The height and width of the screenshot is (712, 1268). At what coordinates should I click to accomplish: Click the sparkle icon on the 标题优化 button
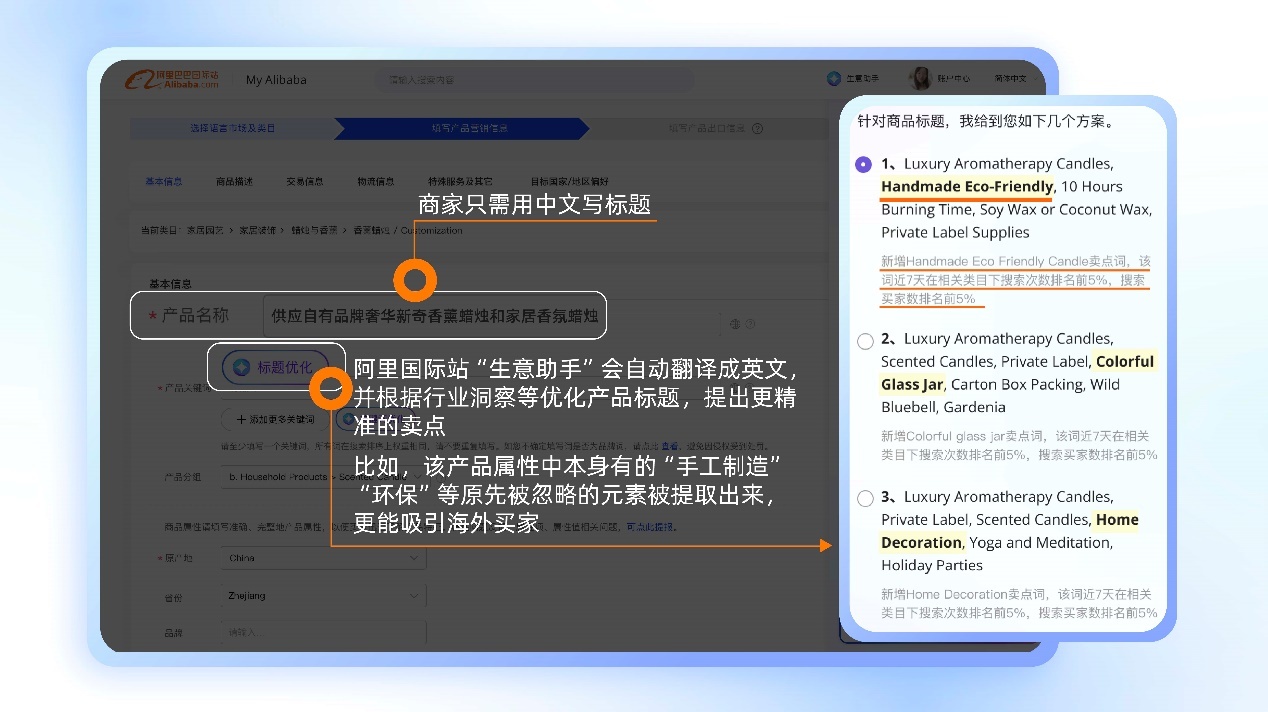(241, 368)
